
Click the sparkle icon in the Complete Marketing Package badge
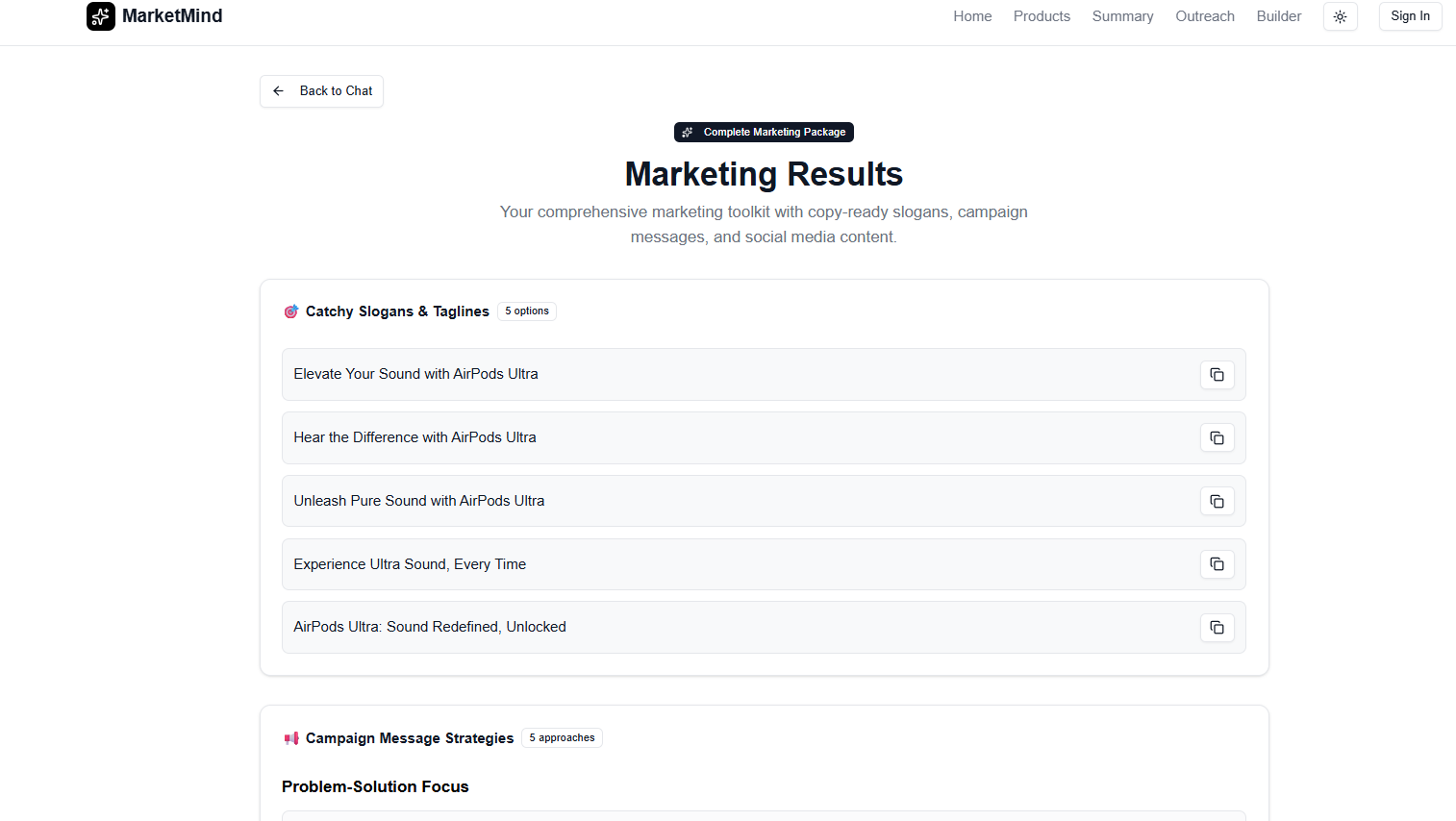coord(687,132)
